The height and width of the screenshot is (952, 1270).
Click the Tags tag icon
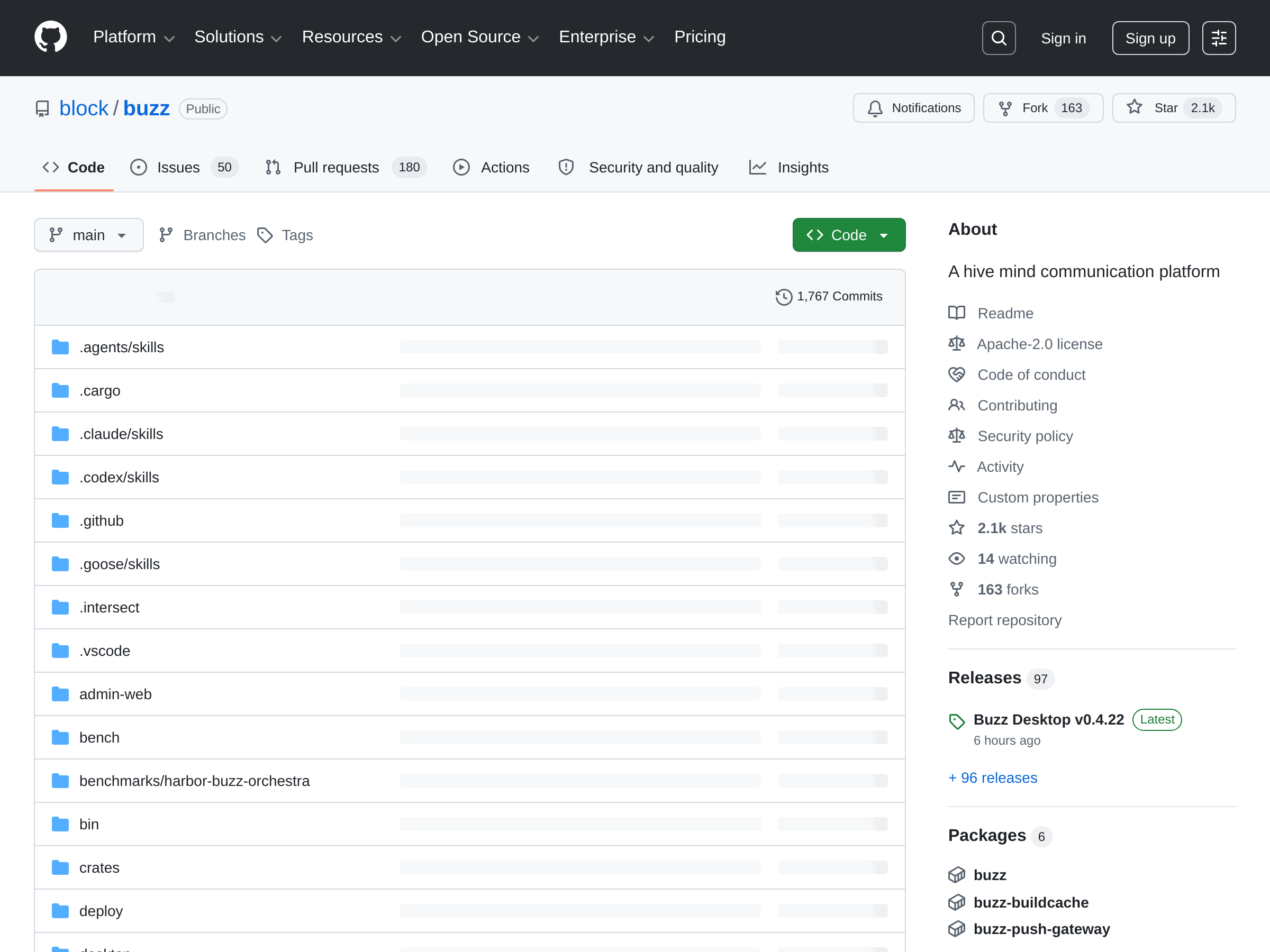coord(265,235)
